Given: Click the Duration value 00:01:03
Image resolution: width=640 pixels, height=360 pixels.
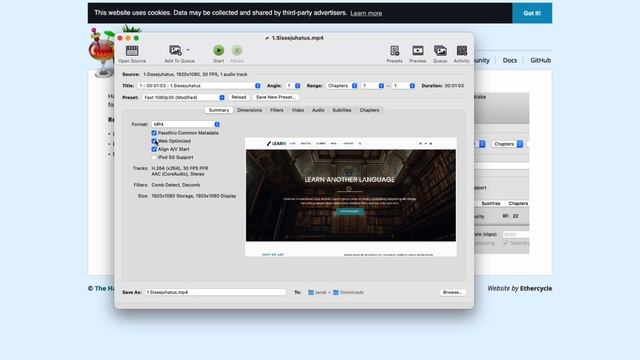Looking at the screenshot, I should [454, 86].
